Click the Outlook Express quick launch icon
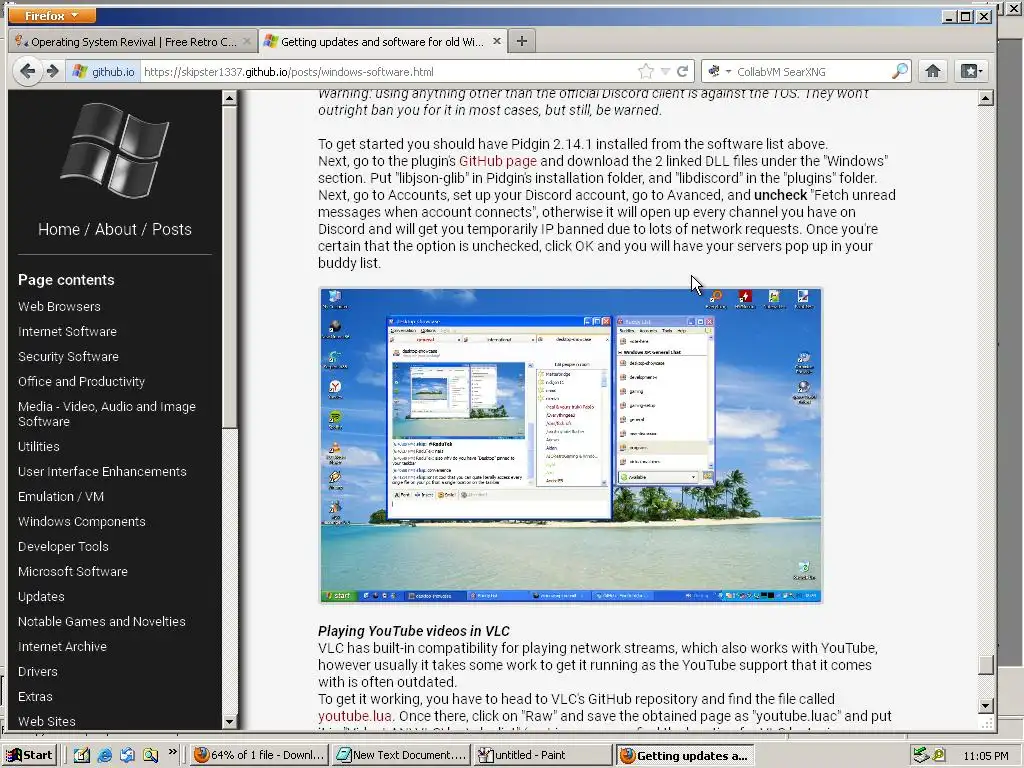This screenshot has width=1024, height=768. [x=127, y=755]
